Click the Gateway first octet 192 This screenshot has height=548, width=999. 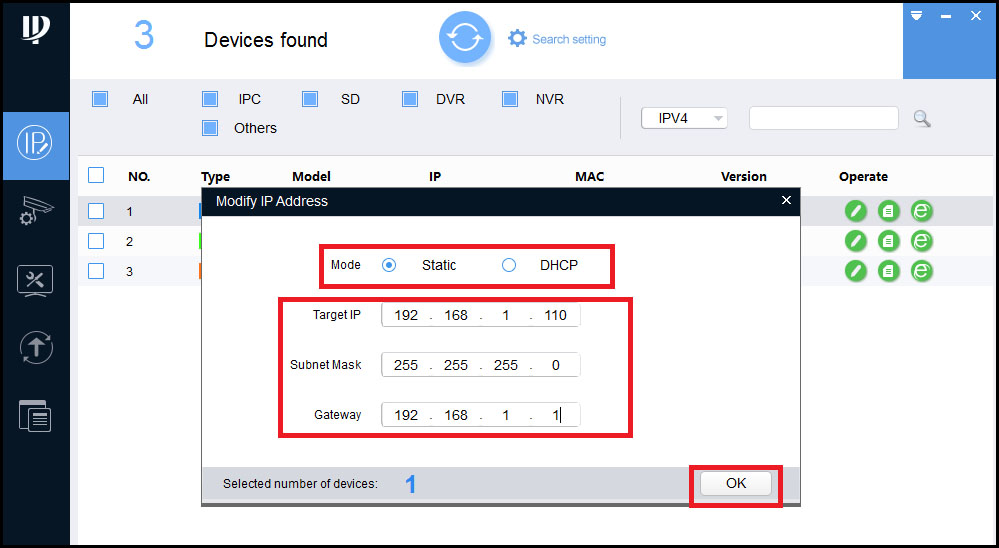[406, 415]
